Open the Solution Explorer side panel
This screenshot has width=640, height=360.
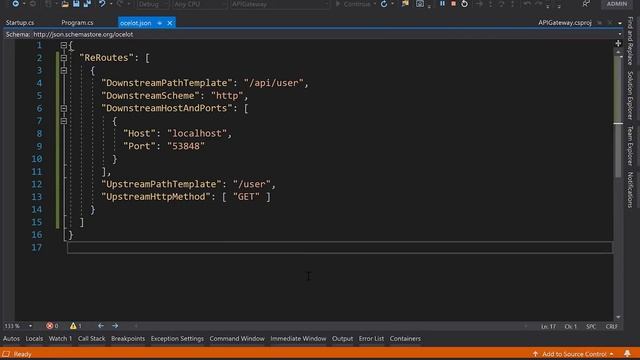[x=630, y=96]
